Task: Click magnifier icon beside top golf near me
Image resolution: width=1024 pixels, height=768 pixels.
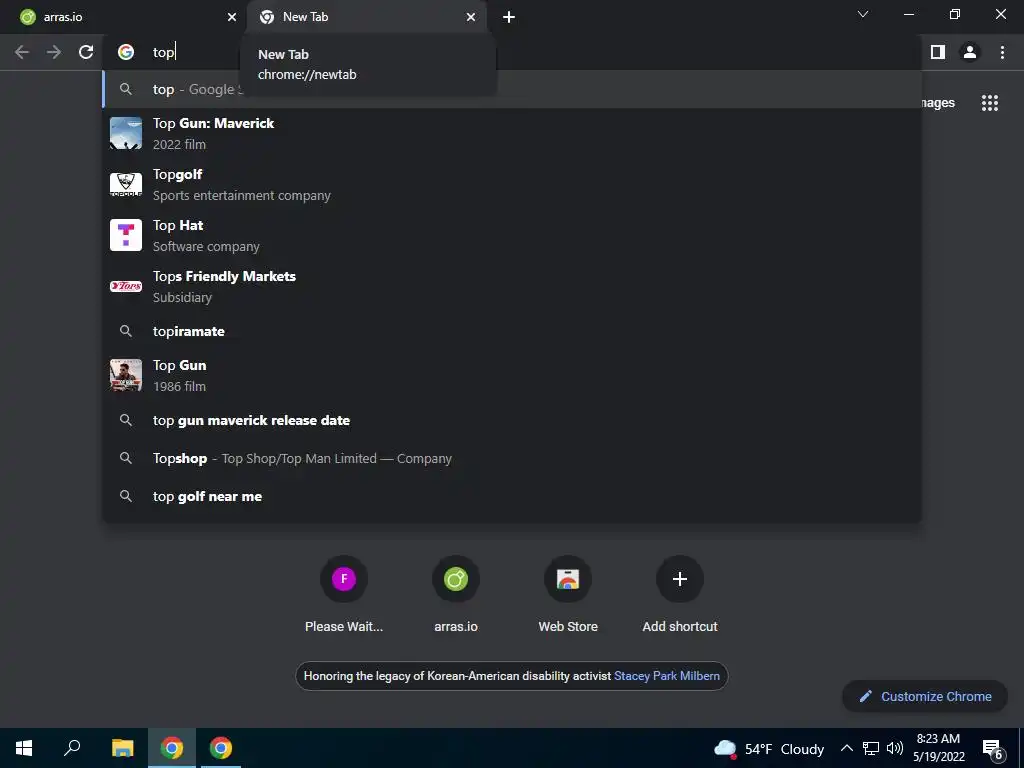Action: (126, 496)
